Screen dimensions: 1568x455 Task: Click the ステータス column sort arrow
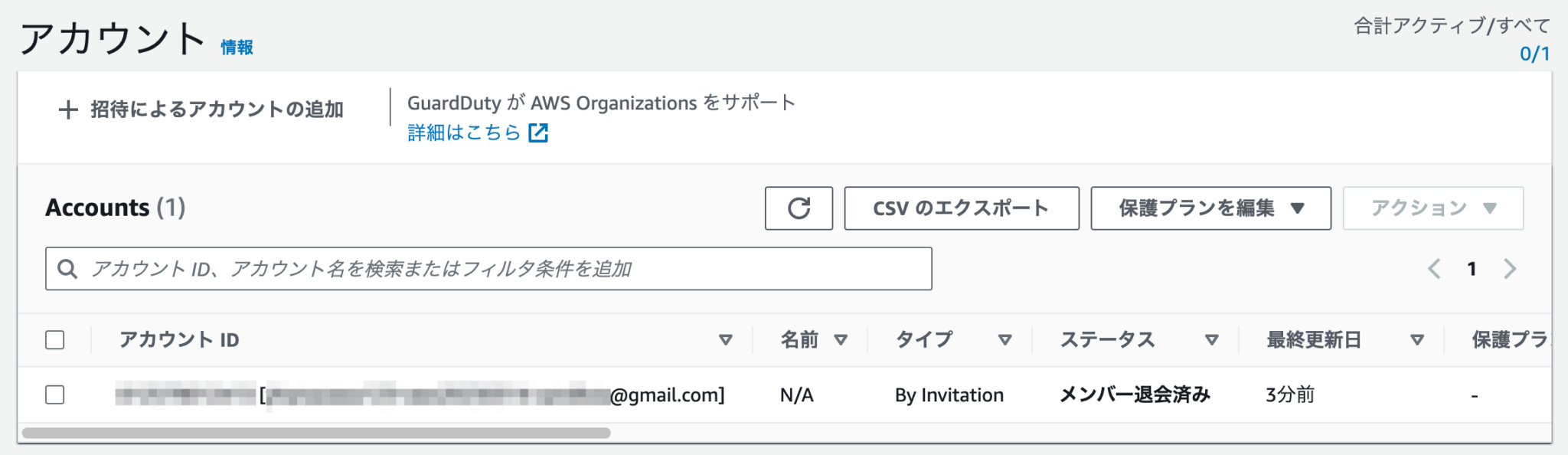point(1212,339)
